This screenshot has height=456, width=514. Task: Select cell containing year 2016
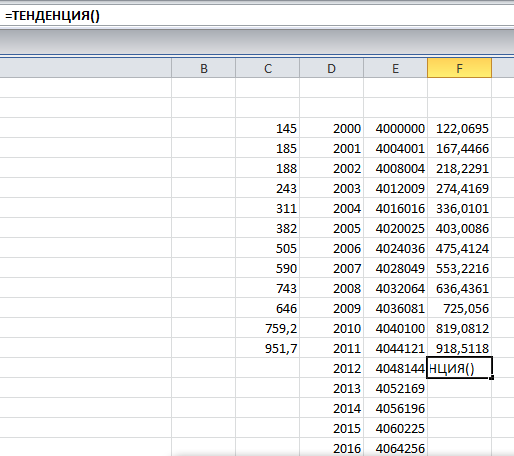[332, 447]
